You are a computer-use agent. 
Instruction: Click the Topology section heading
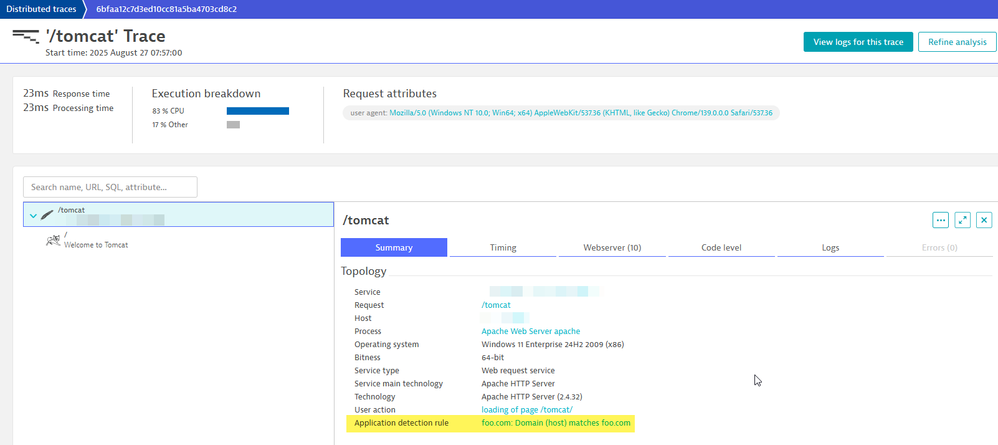click(363, 271)
